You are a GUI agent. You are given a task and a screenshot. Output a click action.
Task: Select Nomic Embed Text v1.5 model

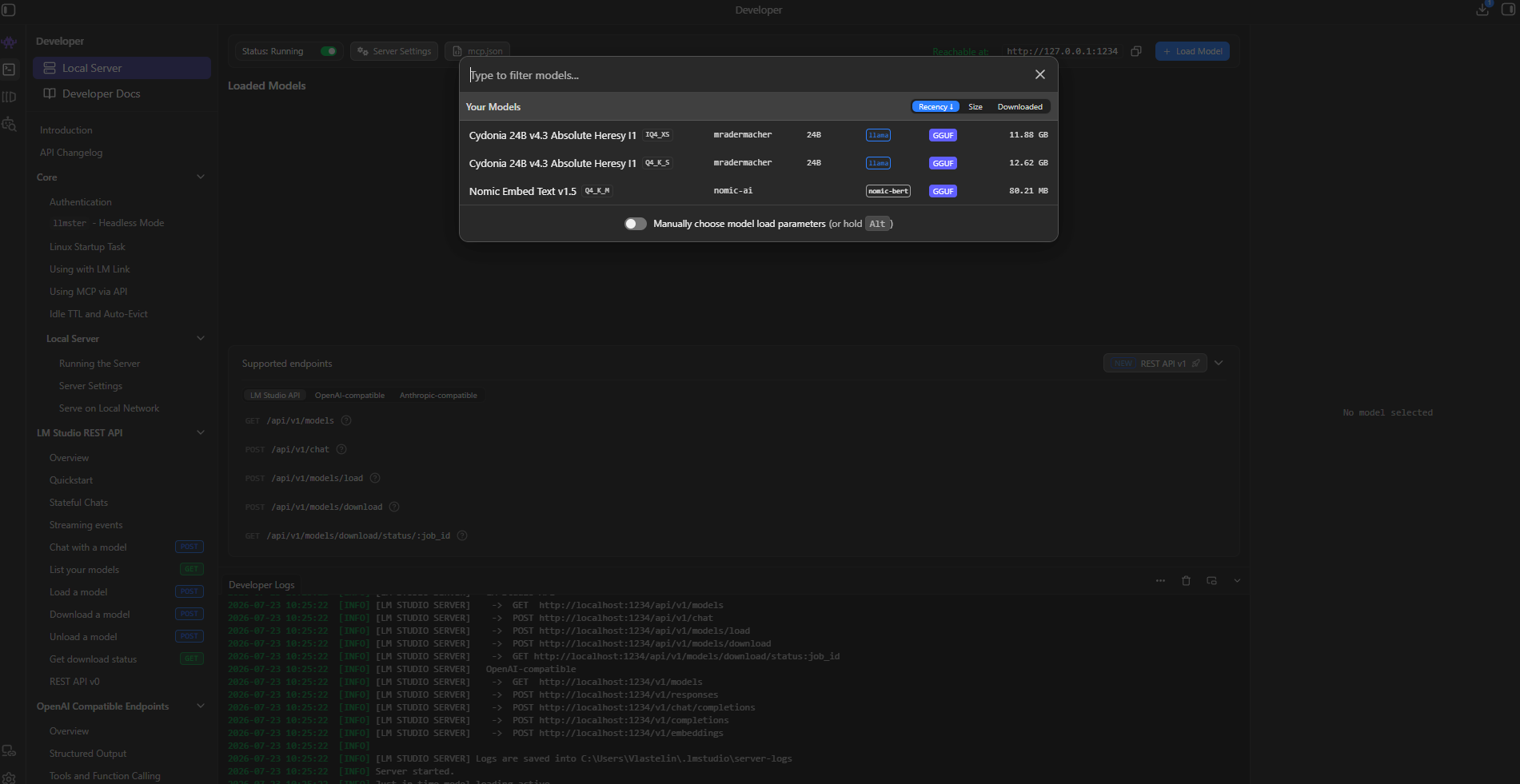[x=758, y=191]
